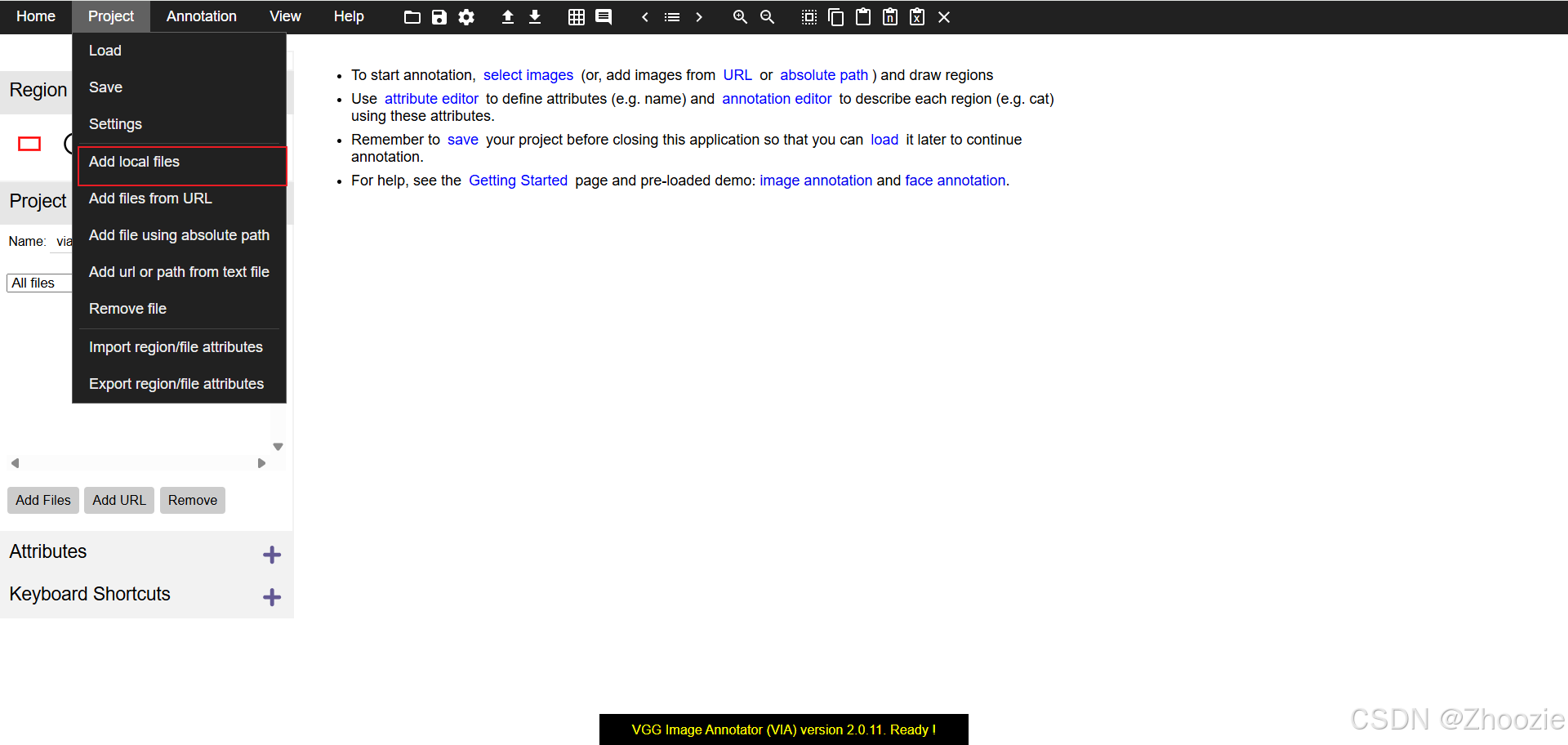1568x745 pixels.
Task: Click the Add URL button
Action: [119, 500]
